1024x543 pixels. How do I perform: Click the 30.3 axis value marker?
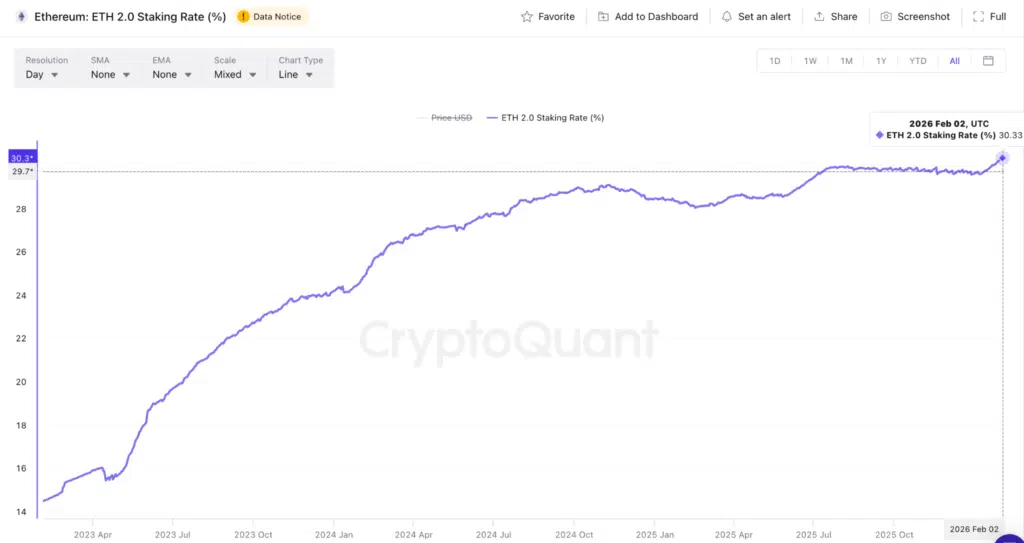pyautogui.click(x=22, y=158)
